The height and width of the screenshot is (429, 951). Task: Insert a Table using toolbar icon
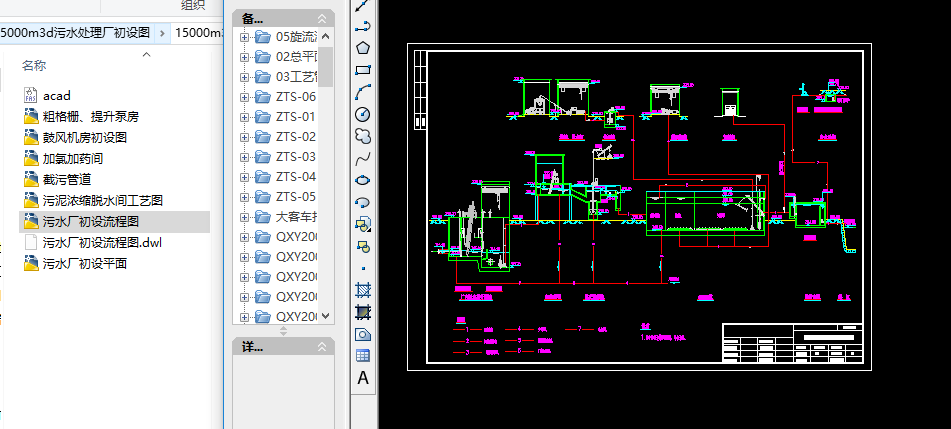pos(363,355)
